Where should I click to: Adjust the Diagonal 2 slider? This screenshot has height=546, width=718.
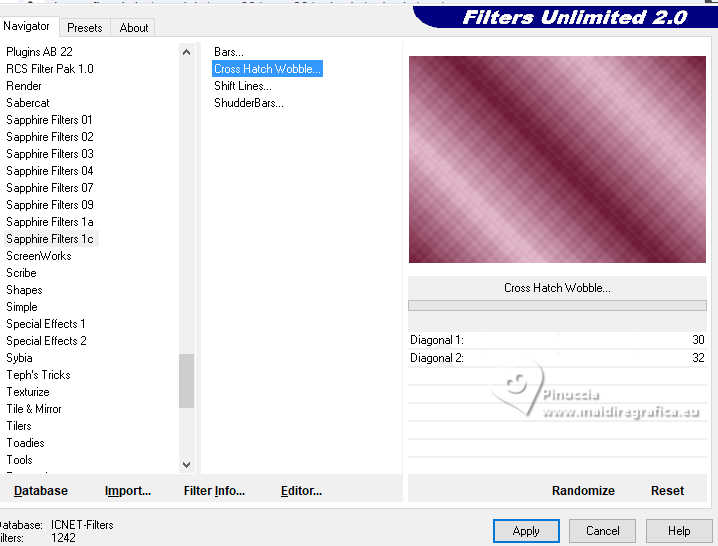point(557,358)
